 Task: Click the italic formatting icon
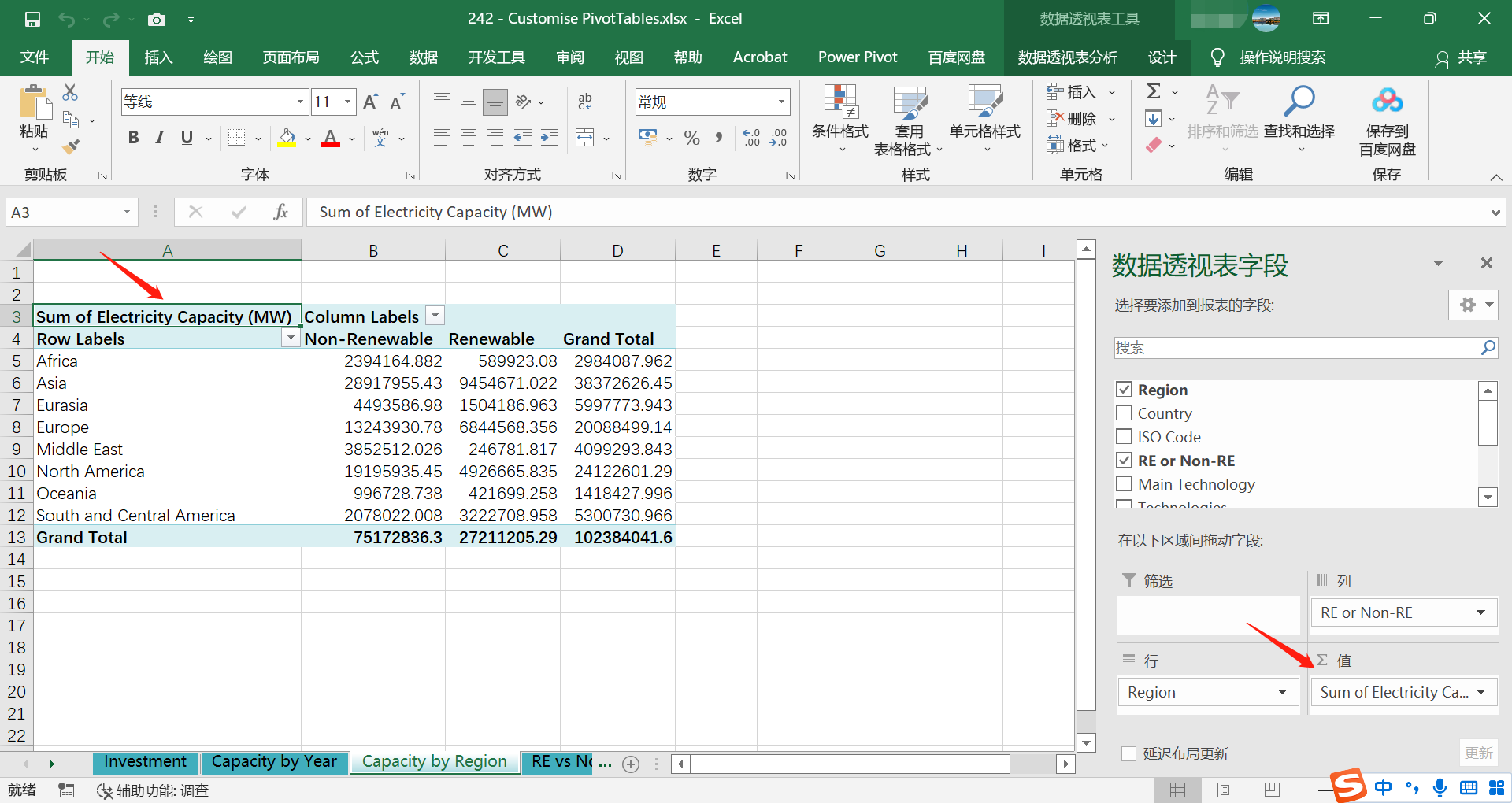coord(160,138)
